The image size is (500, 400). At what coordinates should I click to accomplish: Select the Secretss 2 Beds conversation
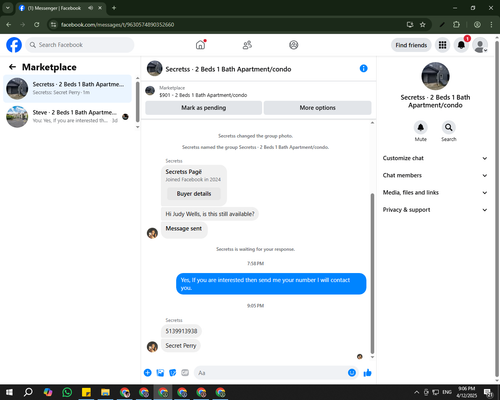[67, 89]
